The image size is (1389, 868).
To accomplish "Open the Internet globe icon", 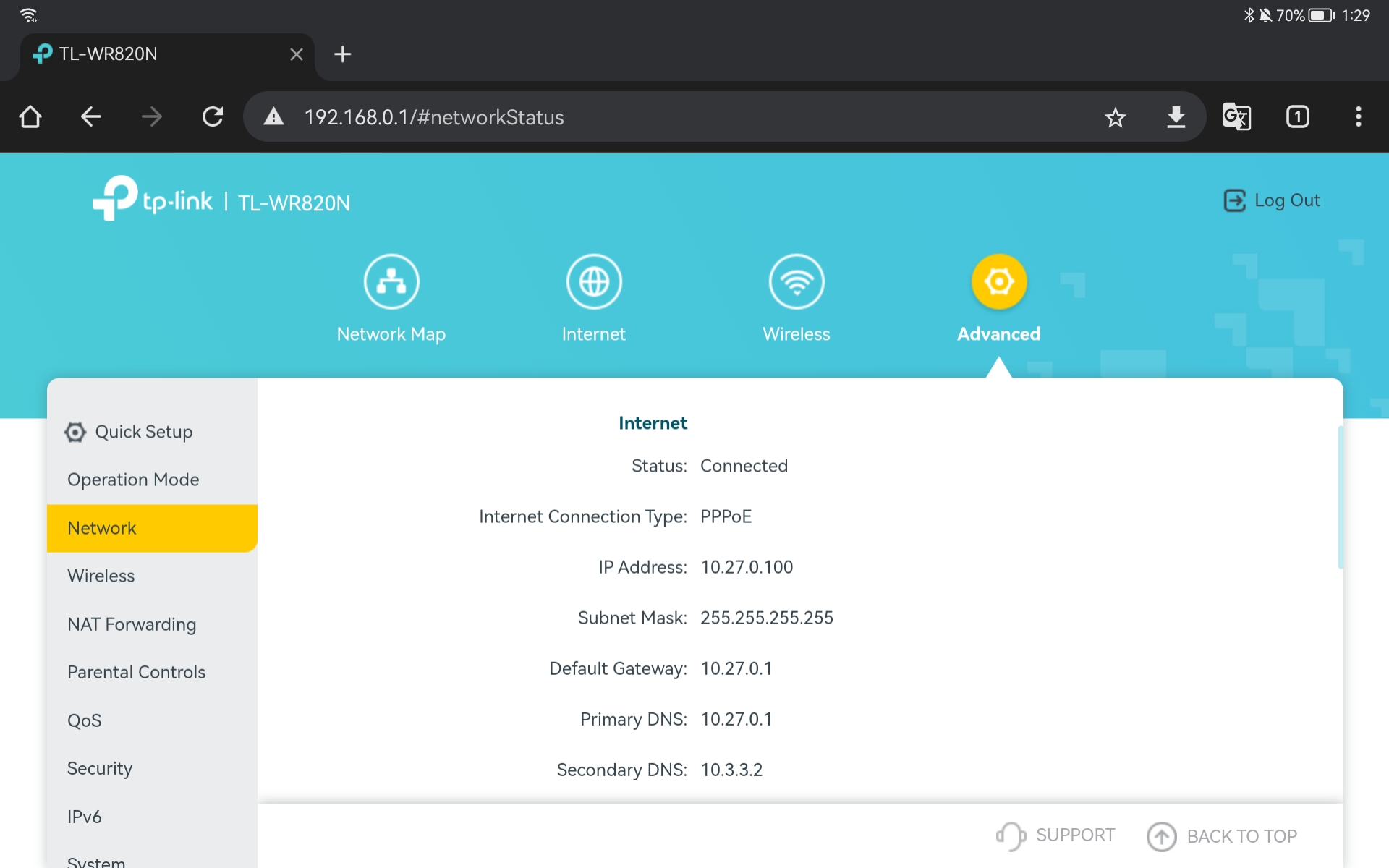I will pos(593,282).
